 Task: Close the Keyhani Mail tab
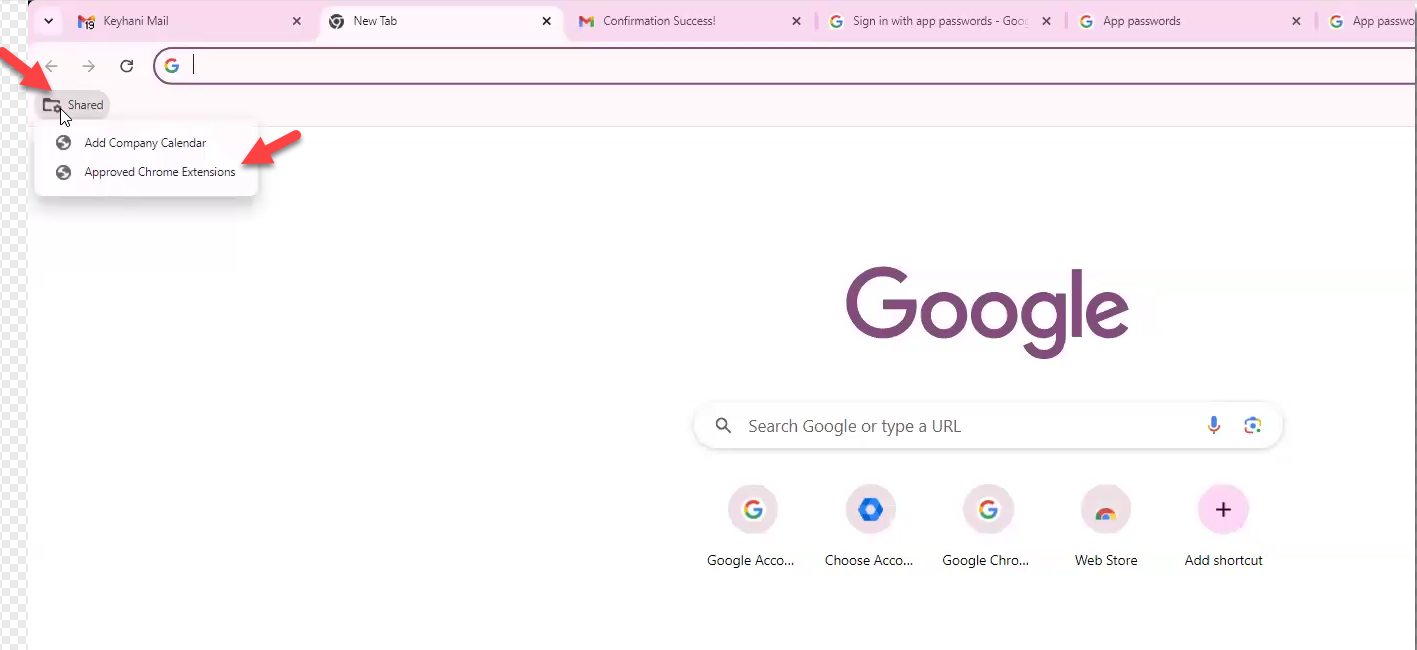[x=297, y=21]
